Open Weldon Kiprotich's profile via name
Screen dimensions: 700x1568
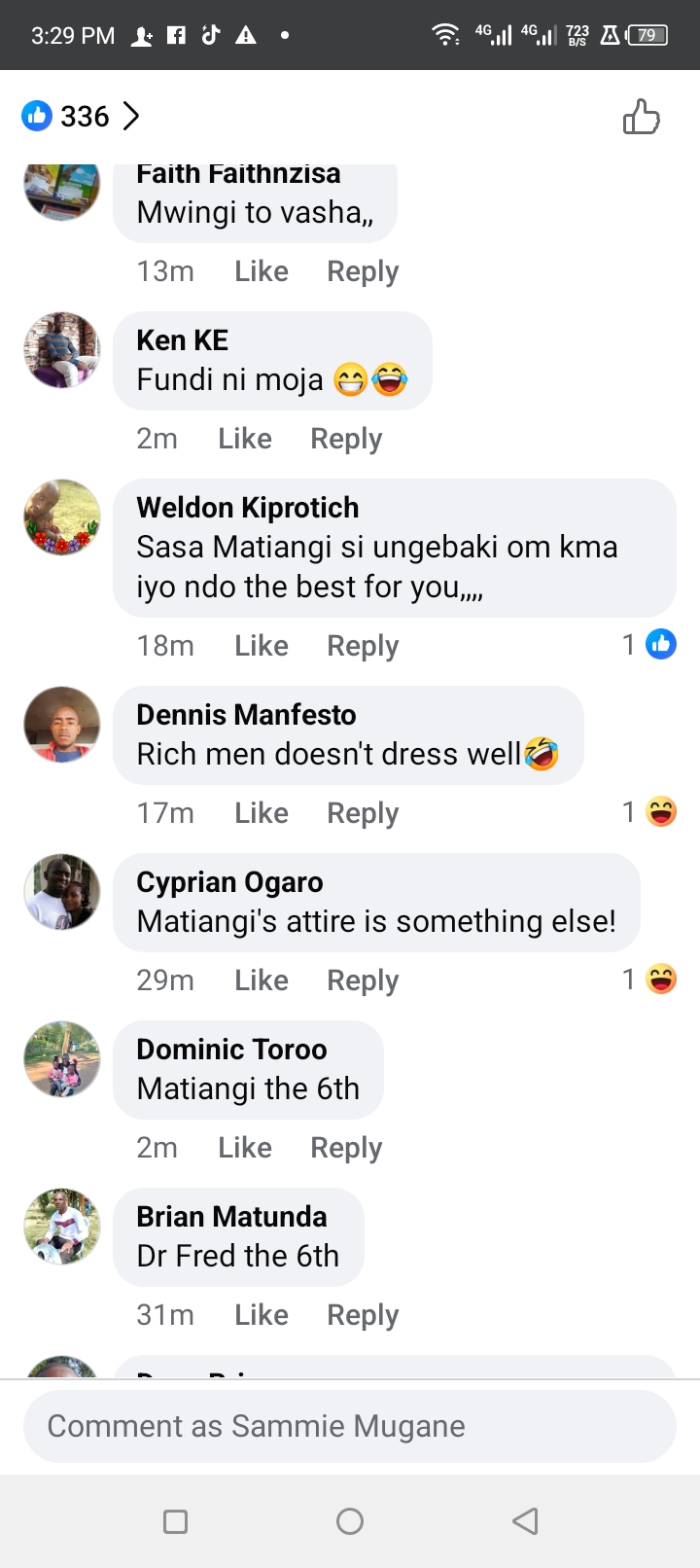coord(247,508)
